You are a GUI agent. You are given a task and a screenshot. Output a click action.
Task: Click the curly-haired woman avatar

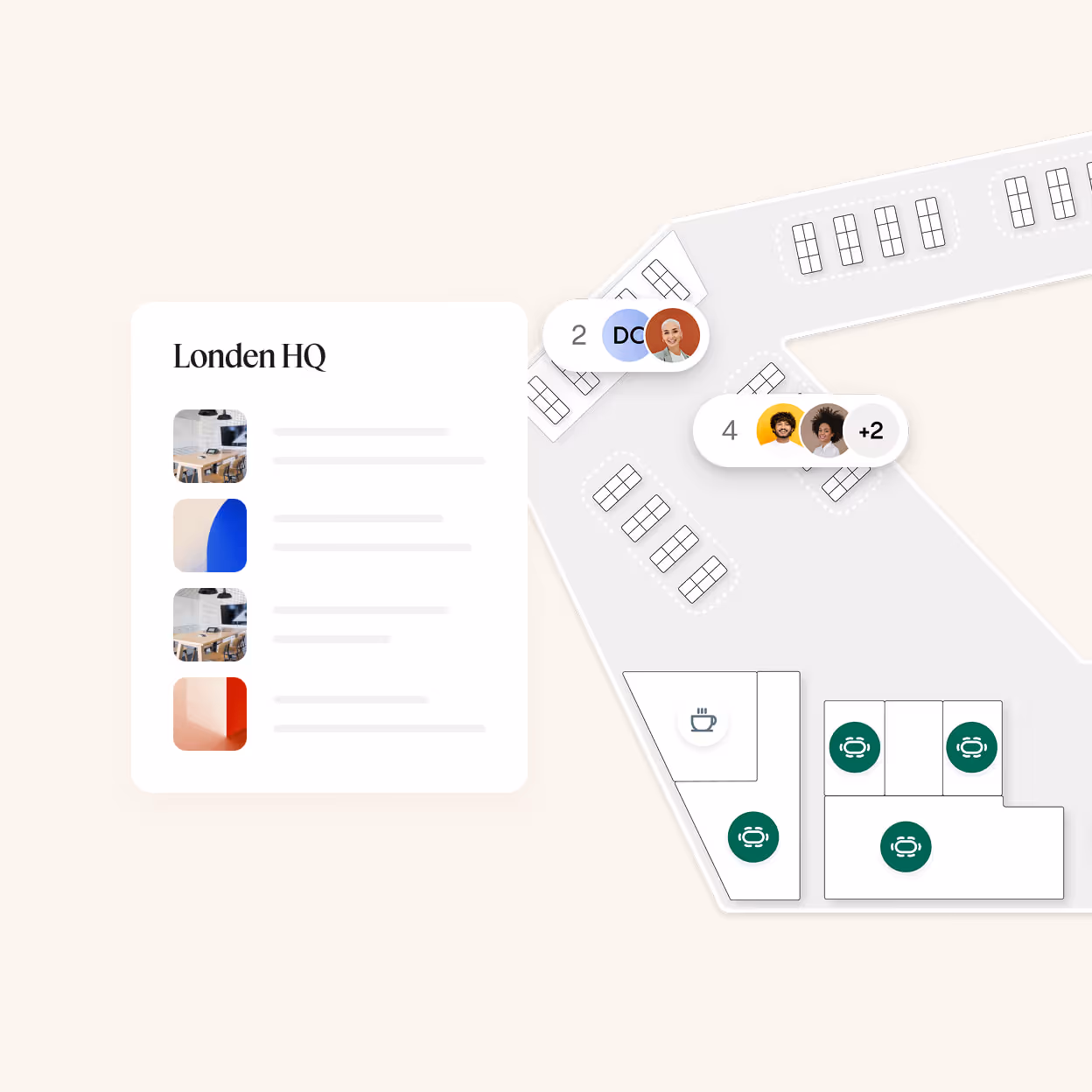825,430
